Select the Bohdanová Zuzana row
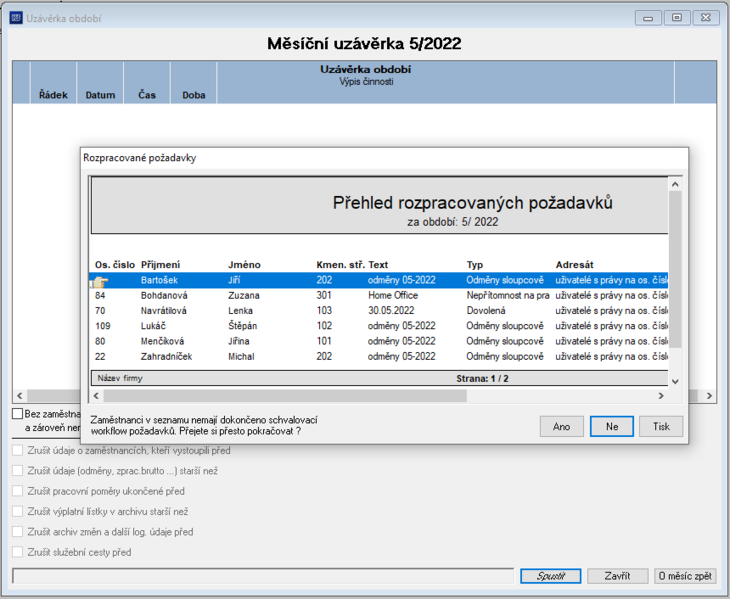This screenshot has width=730, height=599. click(379, 296)
